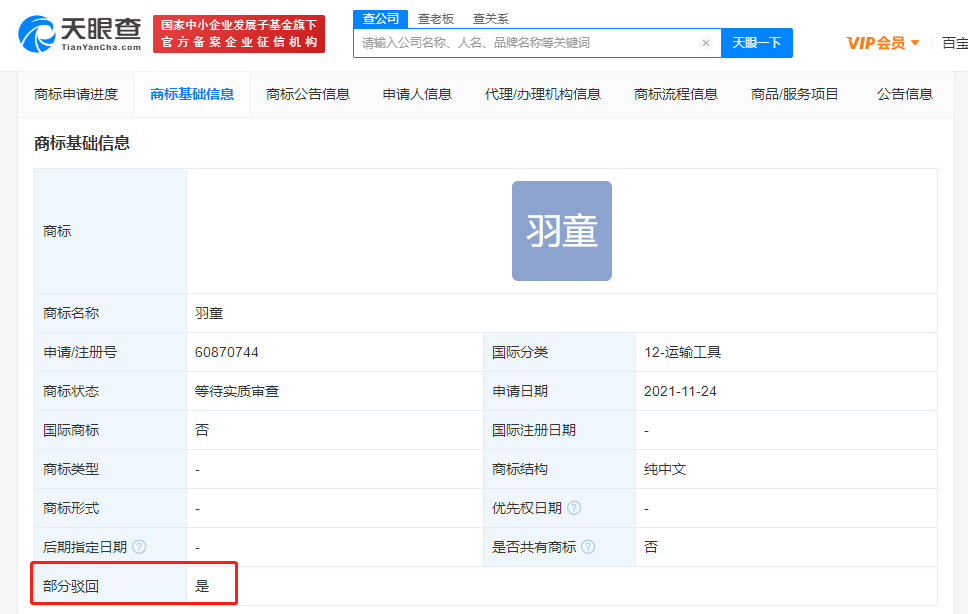Open the 羽童 trademark image thumbnail
The height and width of the screenshot is (614, 968).
(x=561, y=231)
